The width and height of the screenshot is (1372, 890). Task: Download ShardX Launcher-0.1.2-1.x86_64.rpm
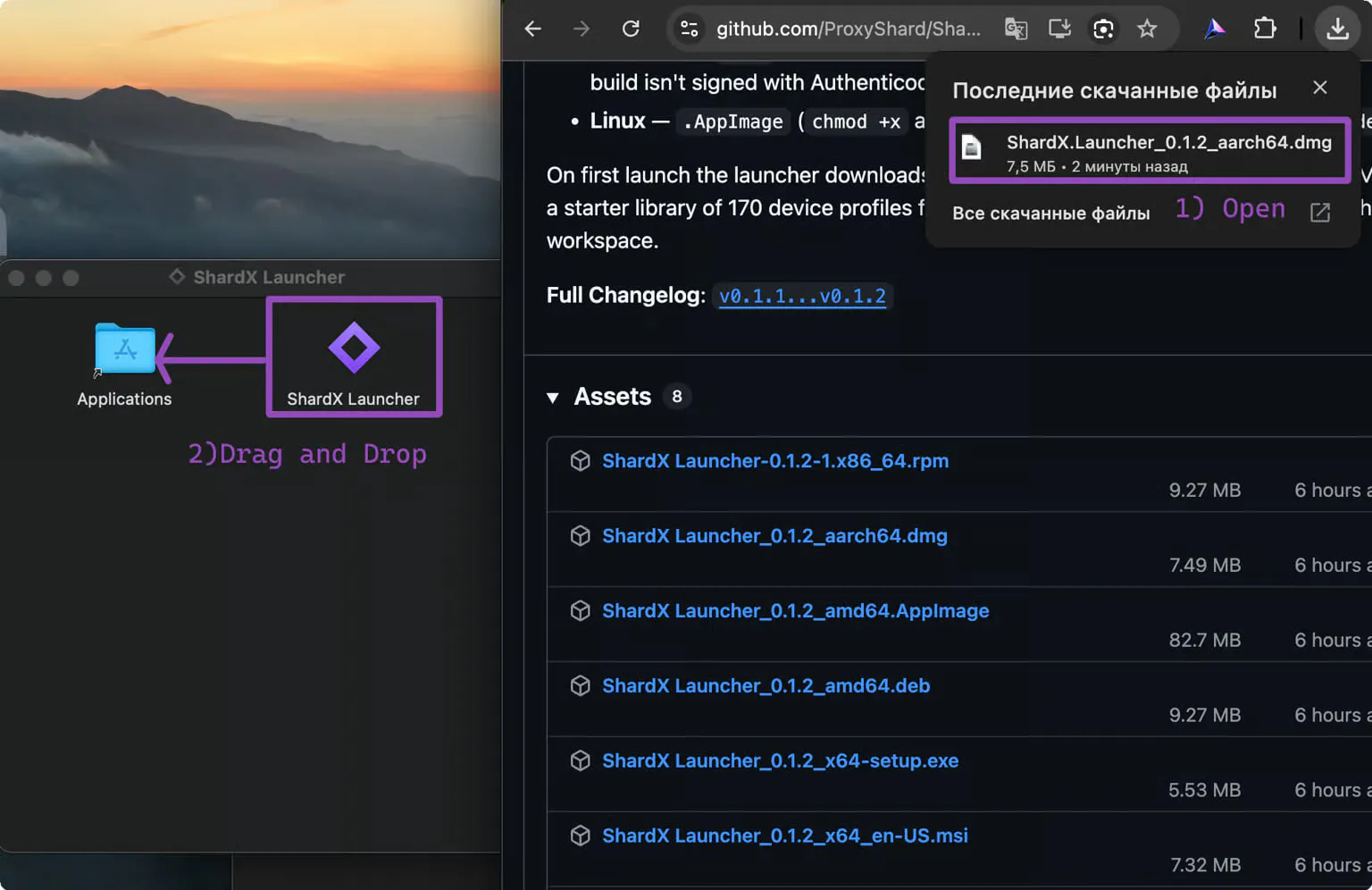tap(775, 461)
